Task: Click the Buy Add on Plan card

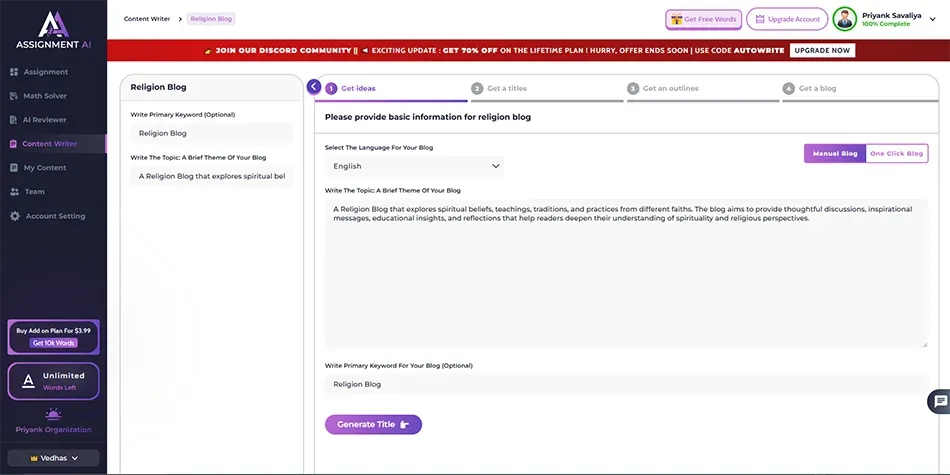Action: [53, 337]
